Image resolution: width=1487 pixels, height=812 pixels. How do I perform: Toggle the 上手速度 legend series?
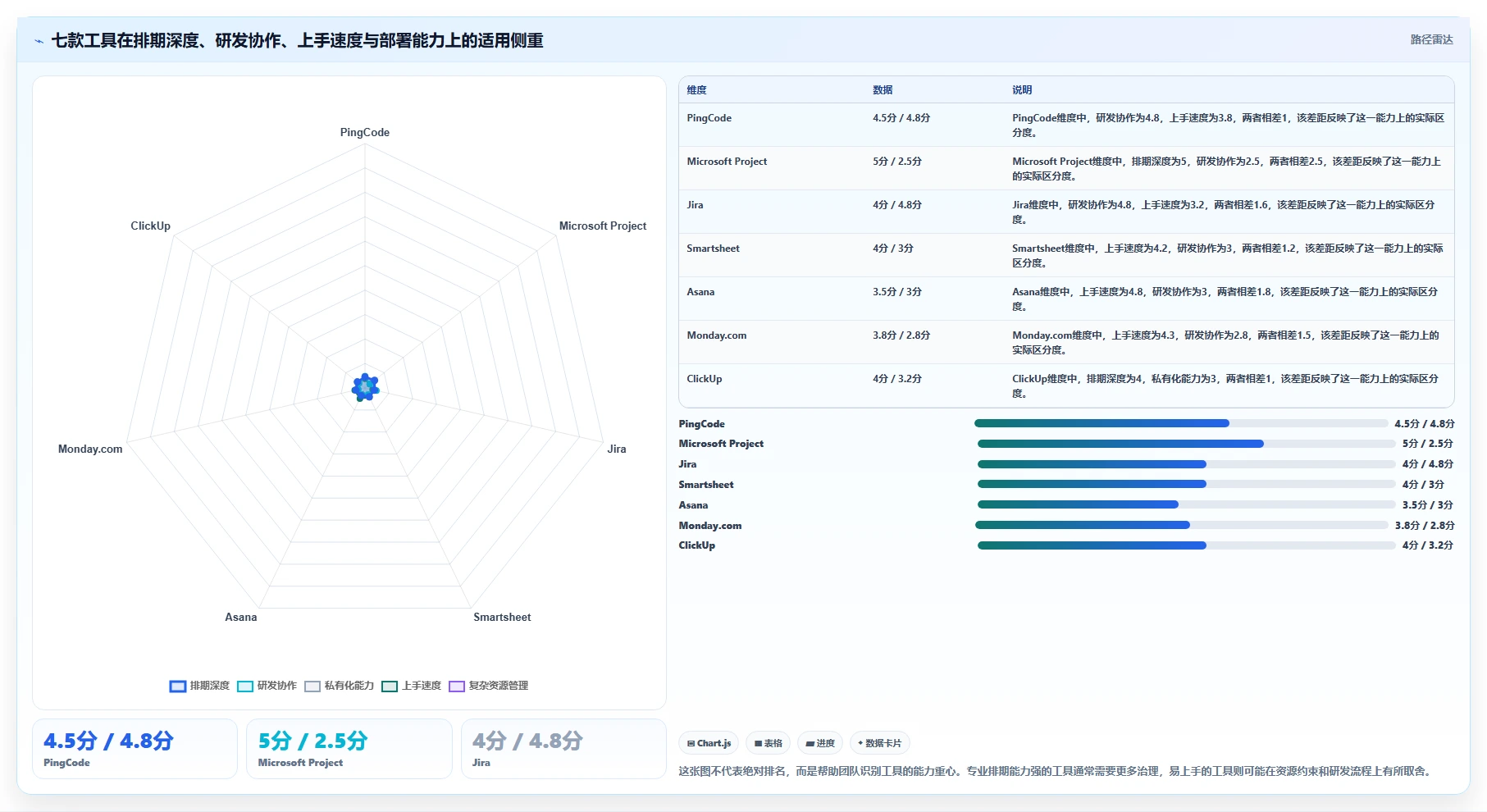click(x=411, y=686)
